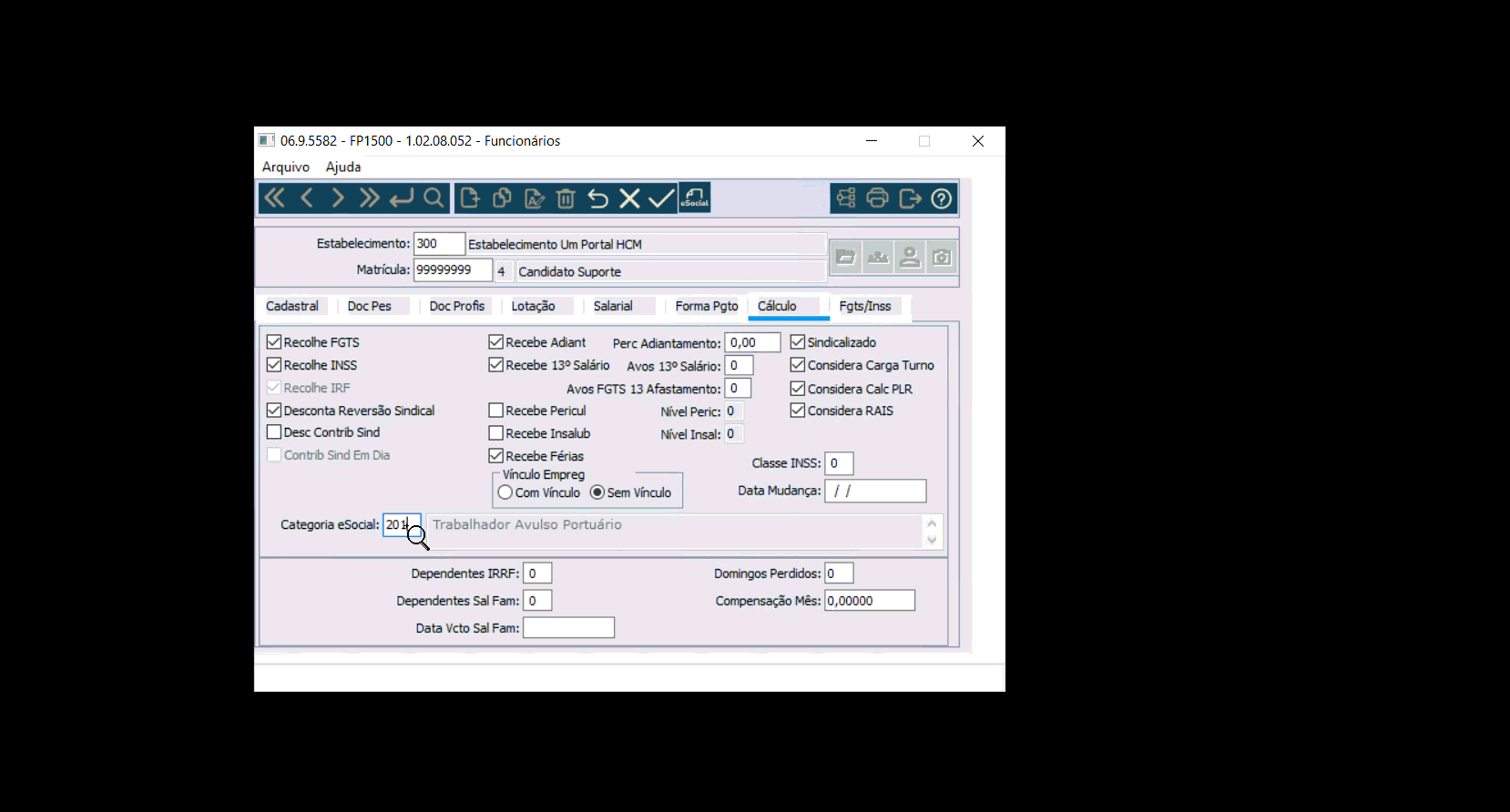Click the magnifier beside Categoria eSocial
This screenshot has height=812, width=1510.
point(418,537)
